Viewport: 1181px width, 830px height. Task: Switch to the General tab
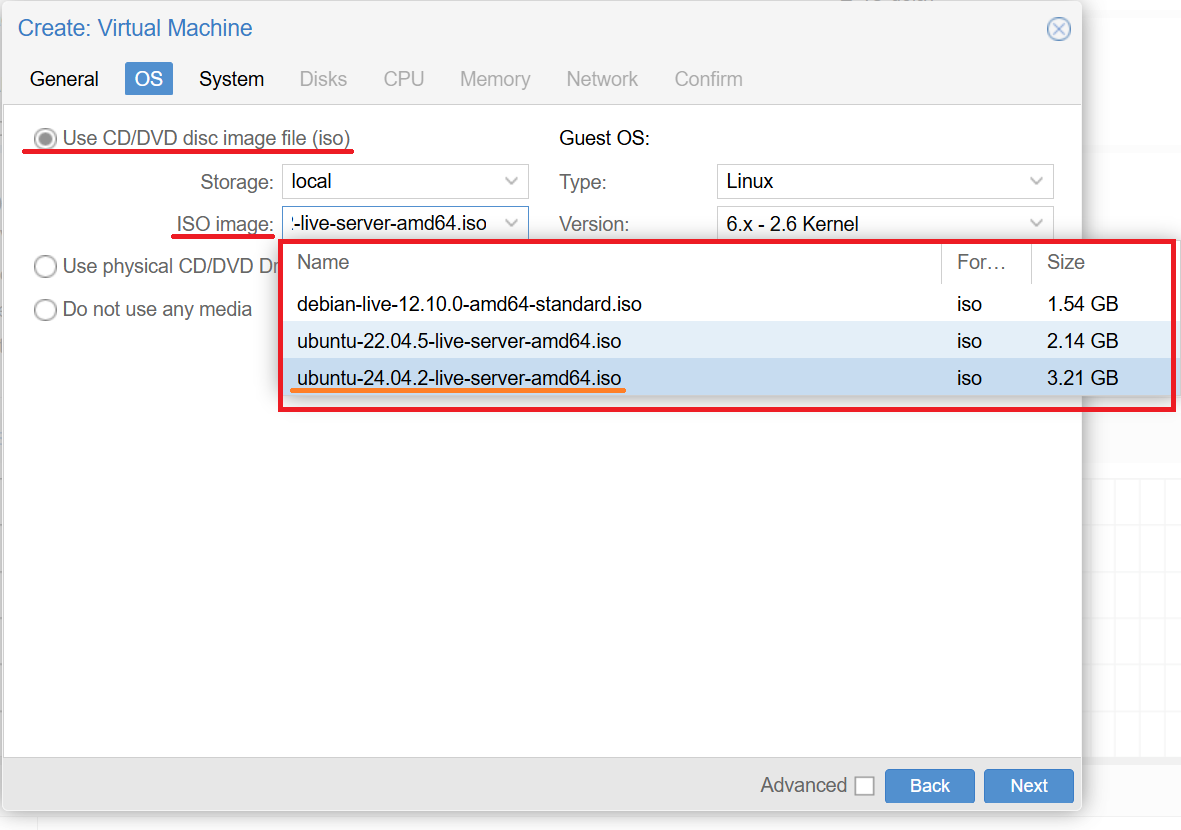pos(64,79)
